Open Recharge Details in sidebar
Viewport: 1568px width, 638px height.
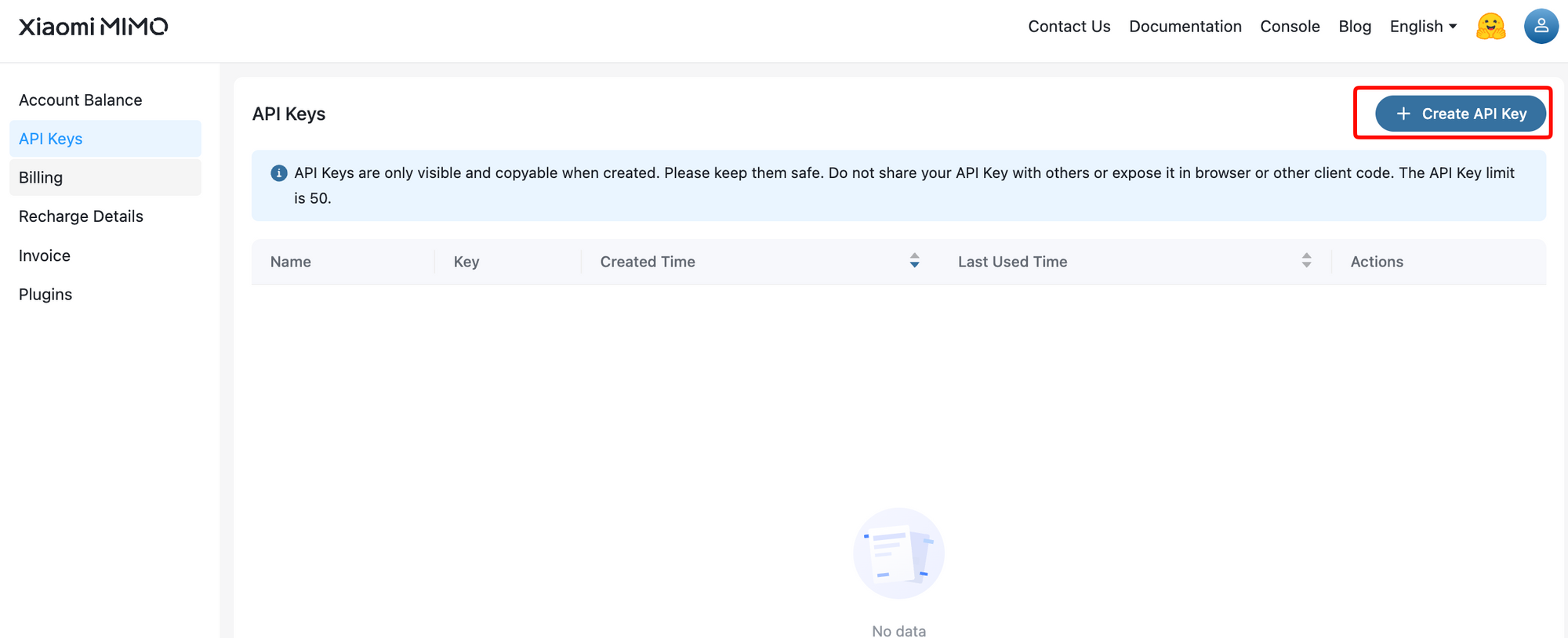pos(105,216)
